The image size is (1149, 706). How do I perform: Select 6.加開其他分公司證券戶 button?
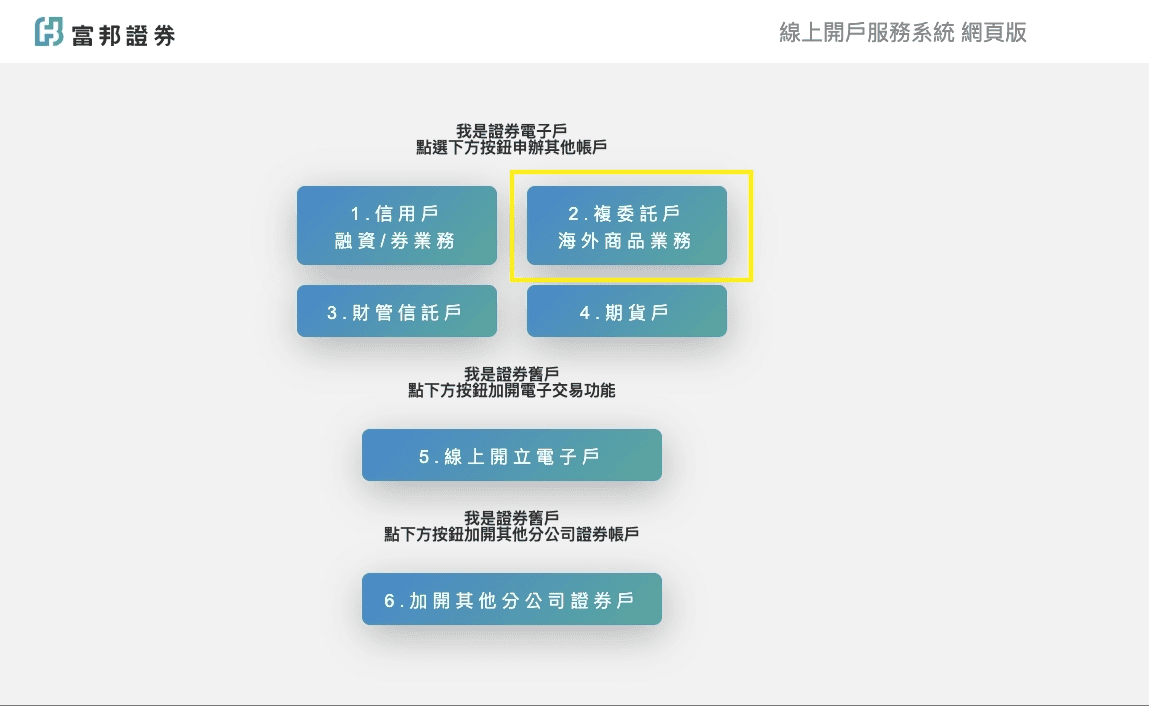[511, 599]
